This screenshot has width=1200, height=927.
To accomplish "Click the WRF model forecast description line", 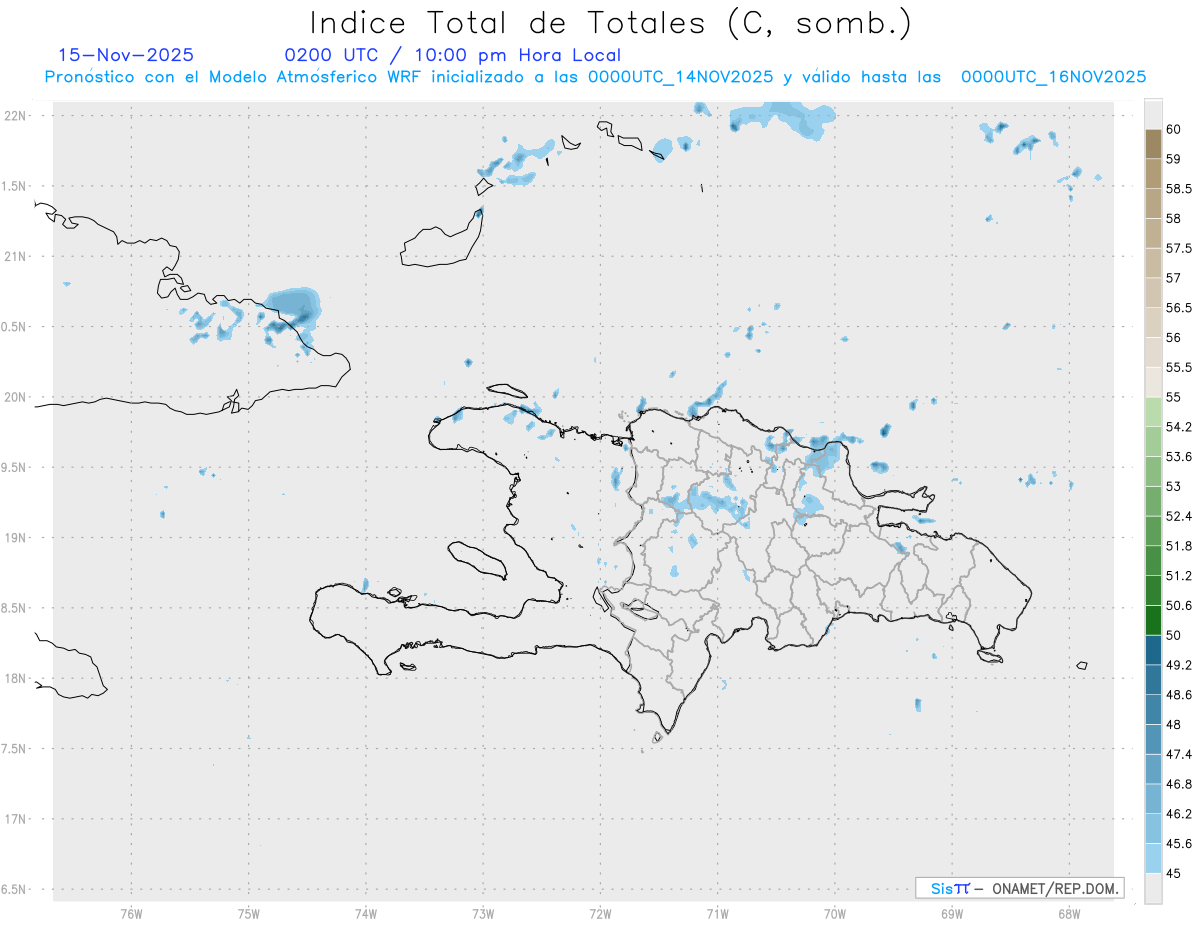I will pyautogui.click(x=595, y=77).
